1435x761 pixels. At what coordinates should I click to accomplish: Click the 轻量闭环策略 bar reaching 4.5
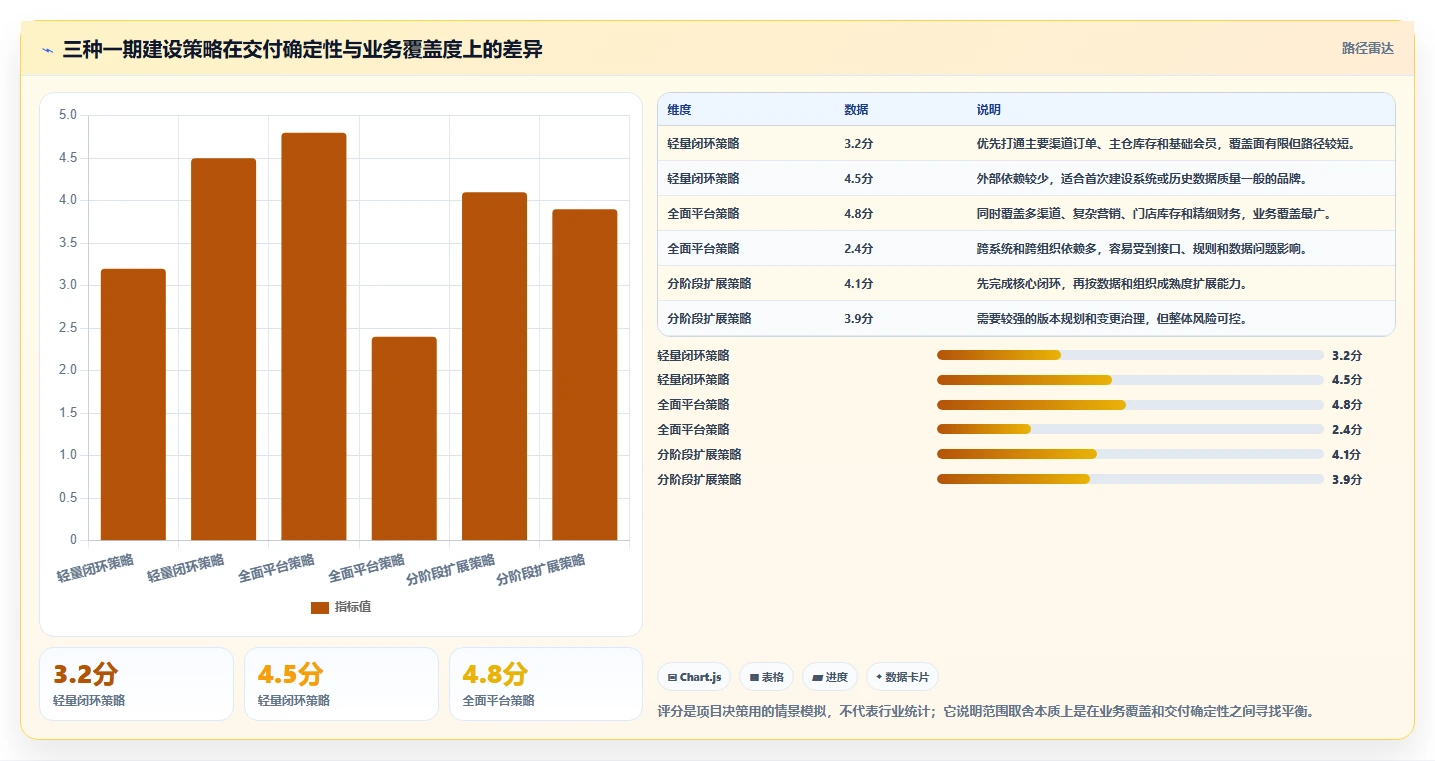(223, 349)
